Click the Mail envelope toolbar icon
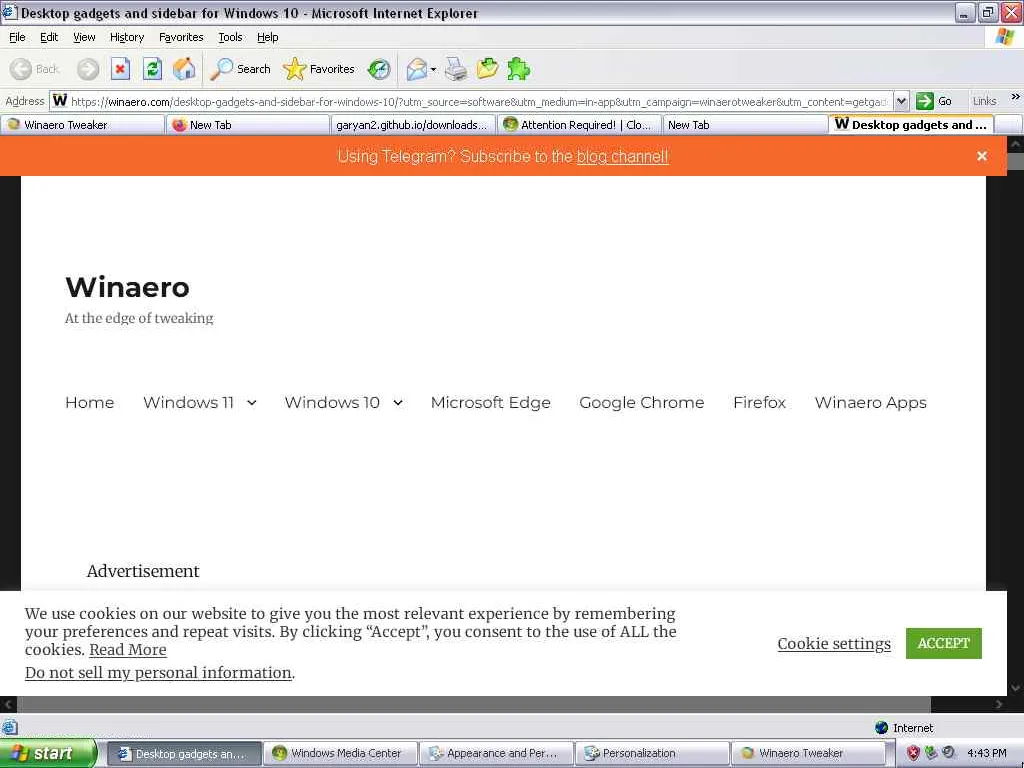 (x=416, y=69)
